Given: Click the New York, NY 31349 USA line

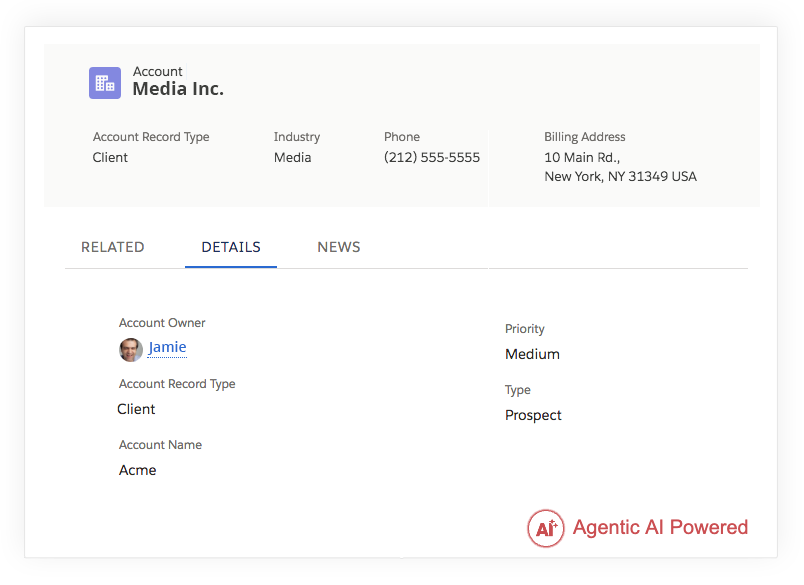Looking at the screenshot, I should (x=620, y=176).
